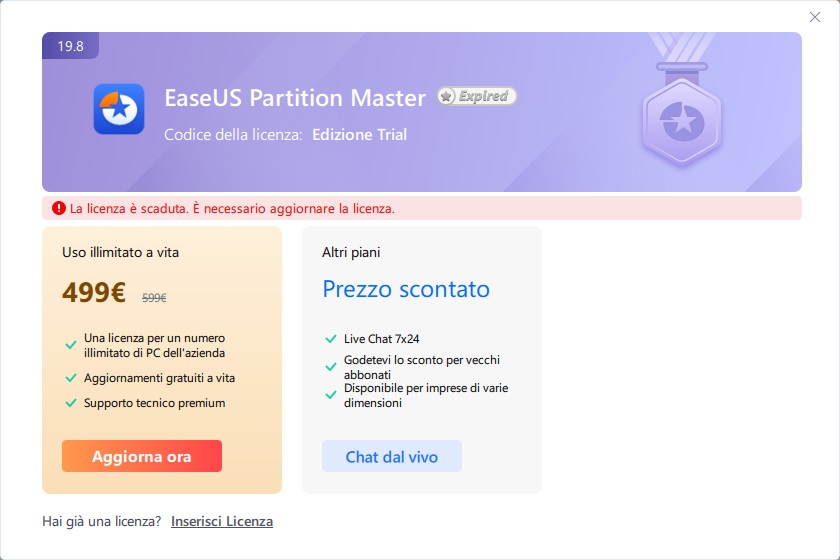Click checkmark beside Supporto tecnico premium
The height and width of the screenshot is (560, 840).
point(71,402)
